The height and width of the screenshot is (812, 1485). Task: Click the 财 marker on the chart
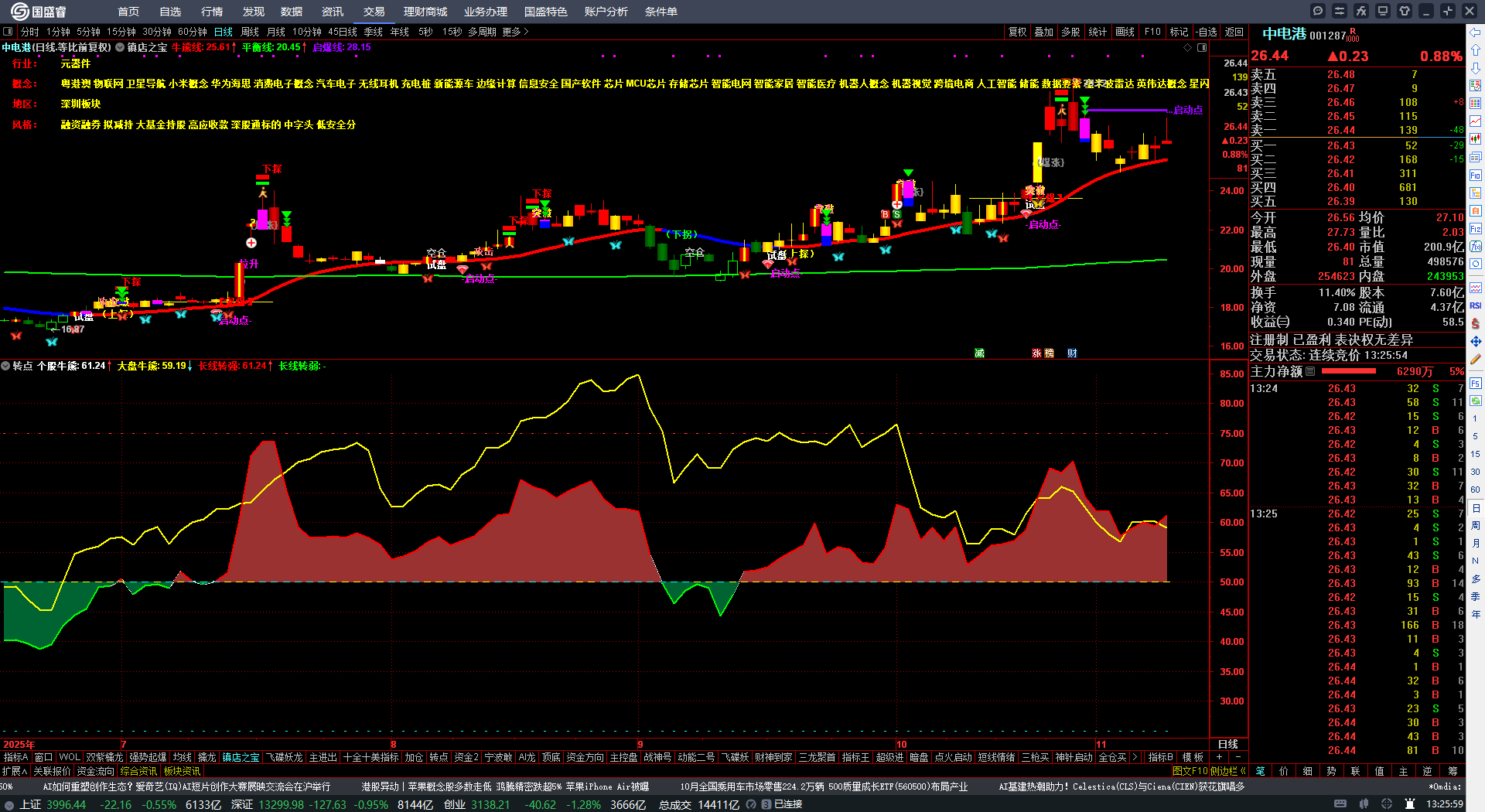pos(1072,353)
